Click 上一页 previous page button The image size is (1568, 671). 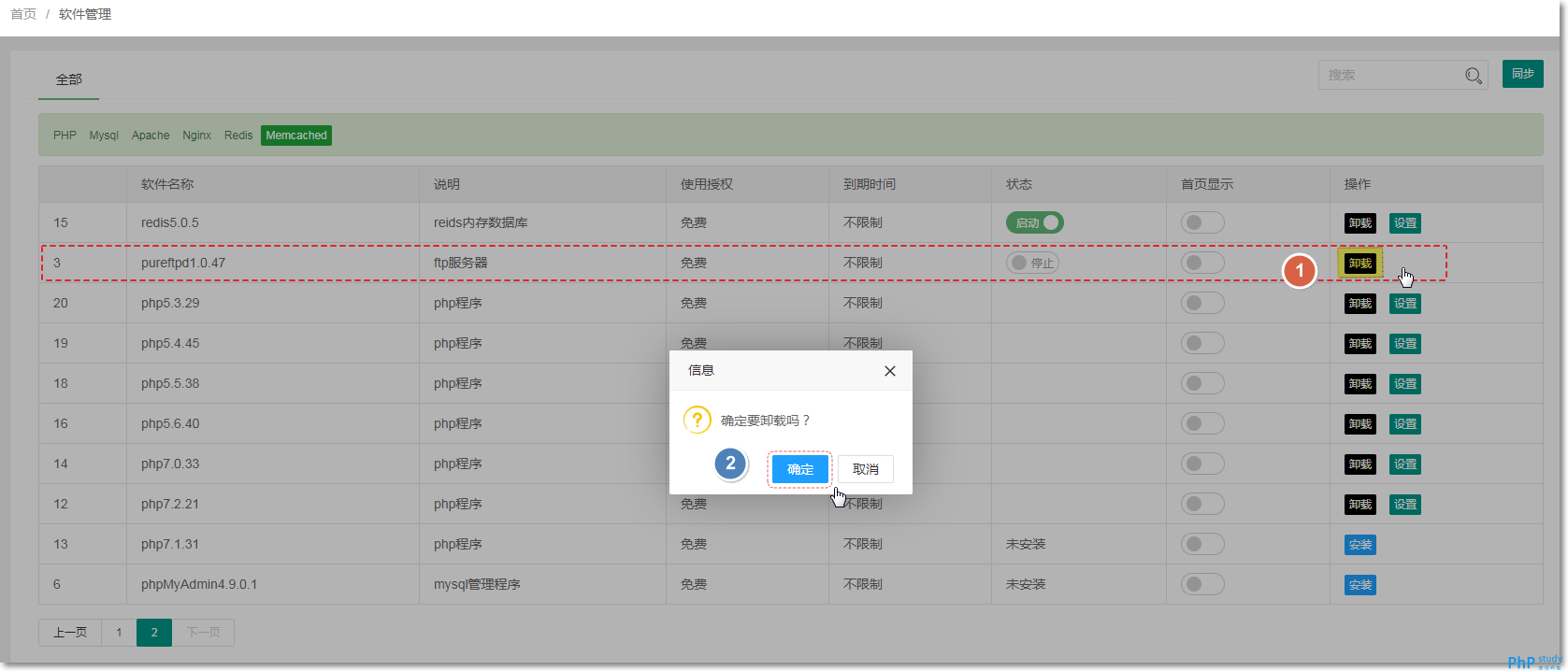coord(70,633)
